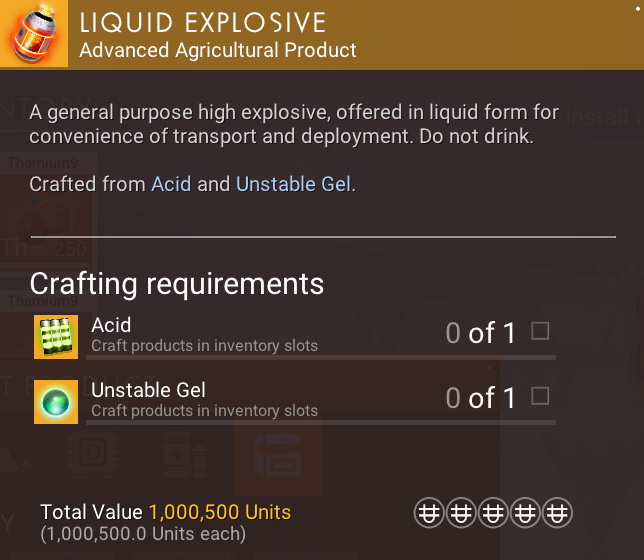This screenshot has height=560, width=644.
Task: Click the Crafting requirements heading
Action: point(177,283)
